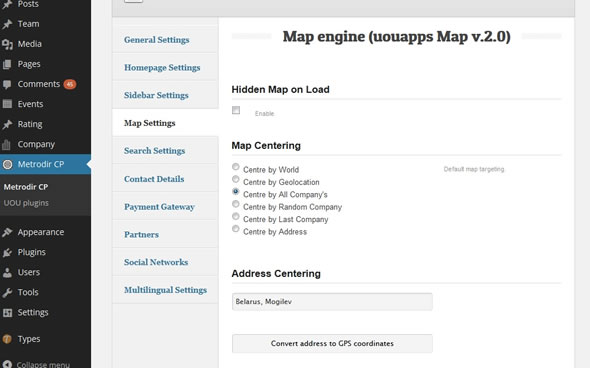
Task: Click the Comments speech bubble icon
Action: tap(7, 84)
